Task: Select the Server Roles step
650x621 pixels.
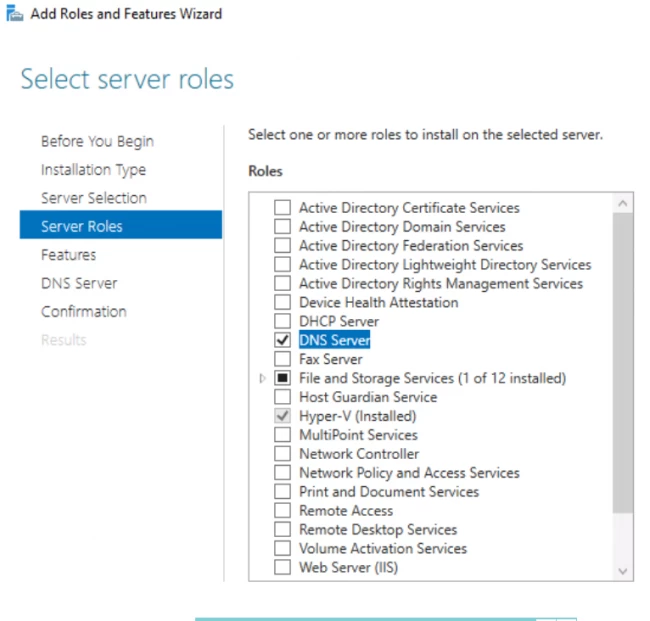Action: (121, 225)
